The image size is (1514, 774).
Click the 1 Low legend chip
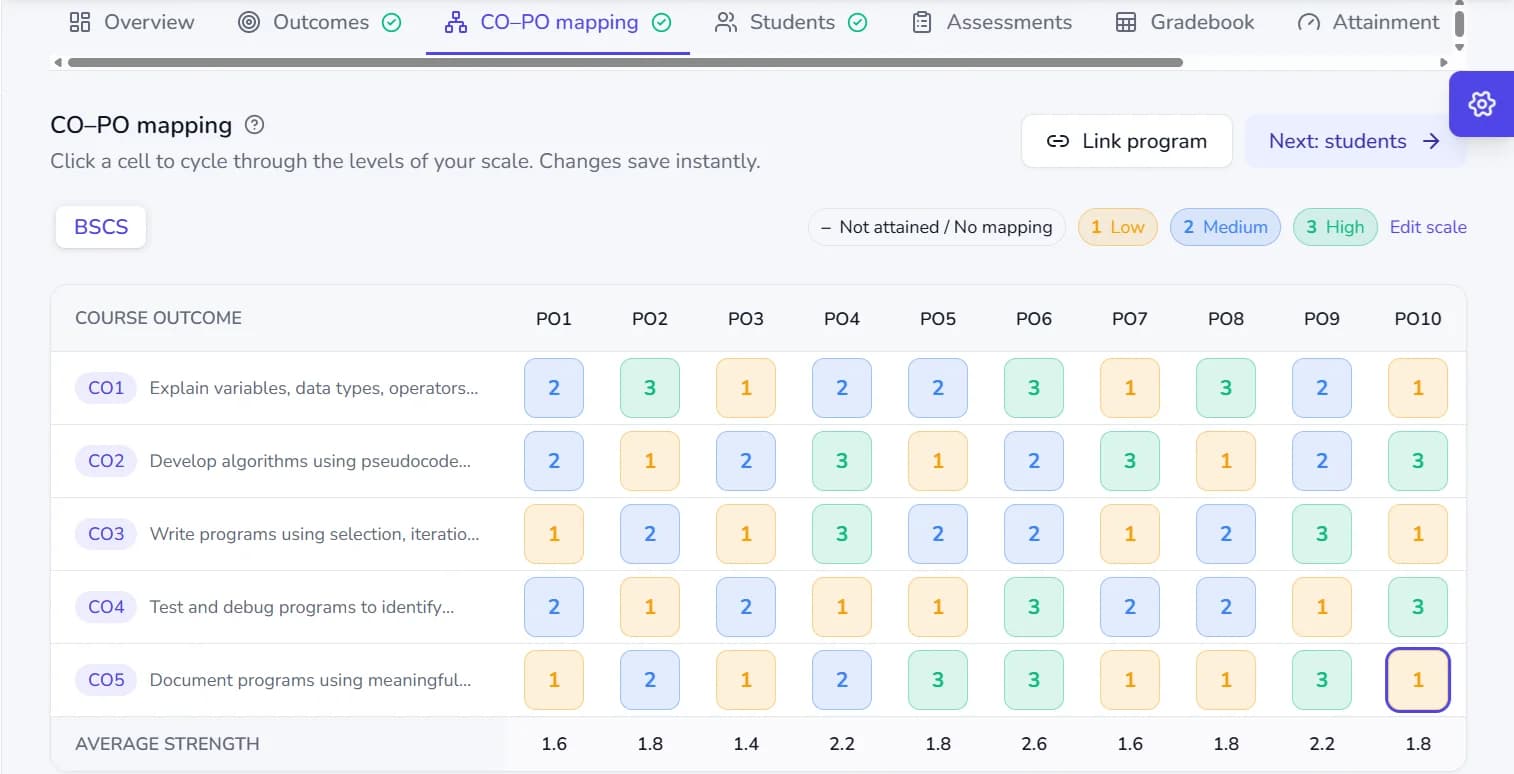click(x=1117, y=227)
